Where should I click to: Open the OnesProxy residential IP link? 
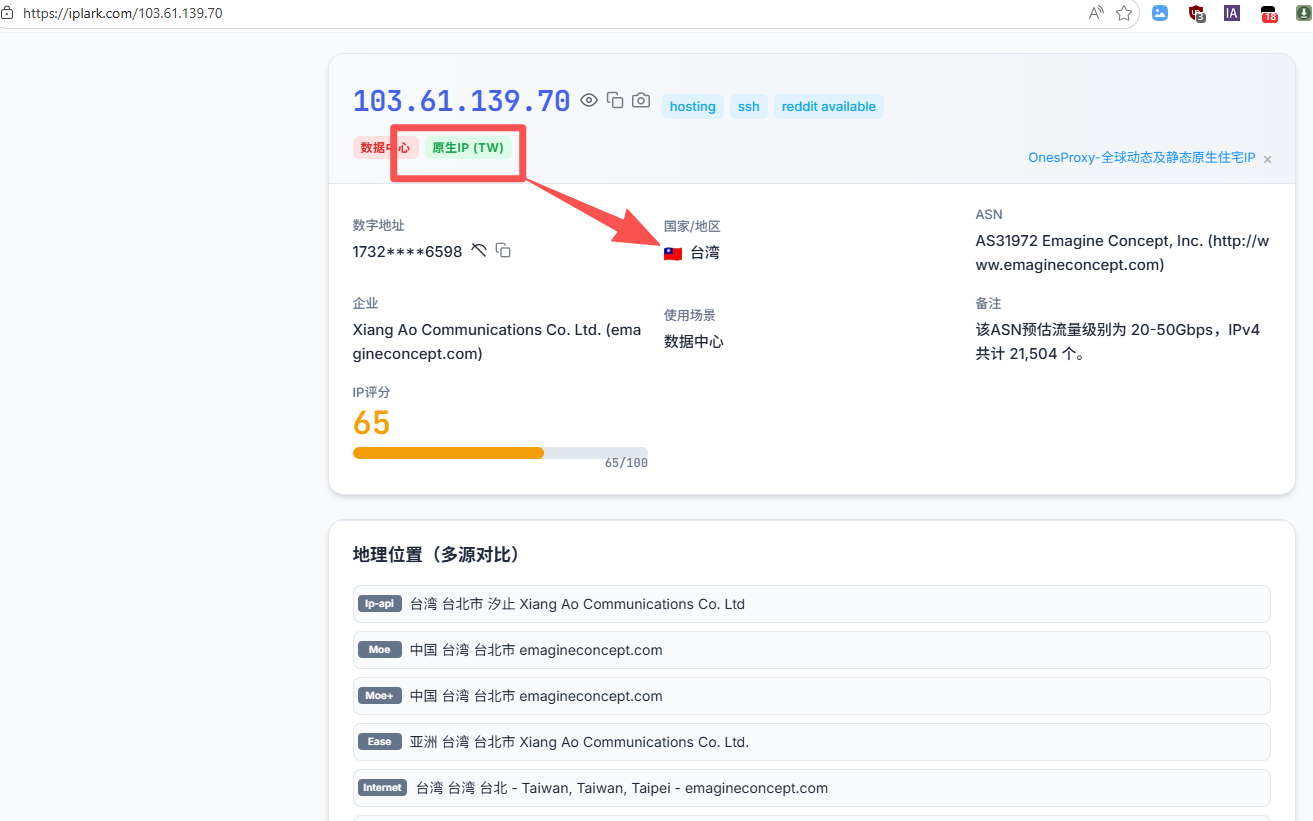[x=1141, y=158]
